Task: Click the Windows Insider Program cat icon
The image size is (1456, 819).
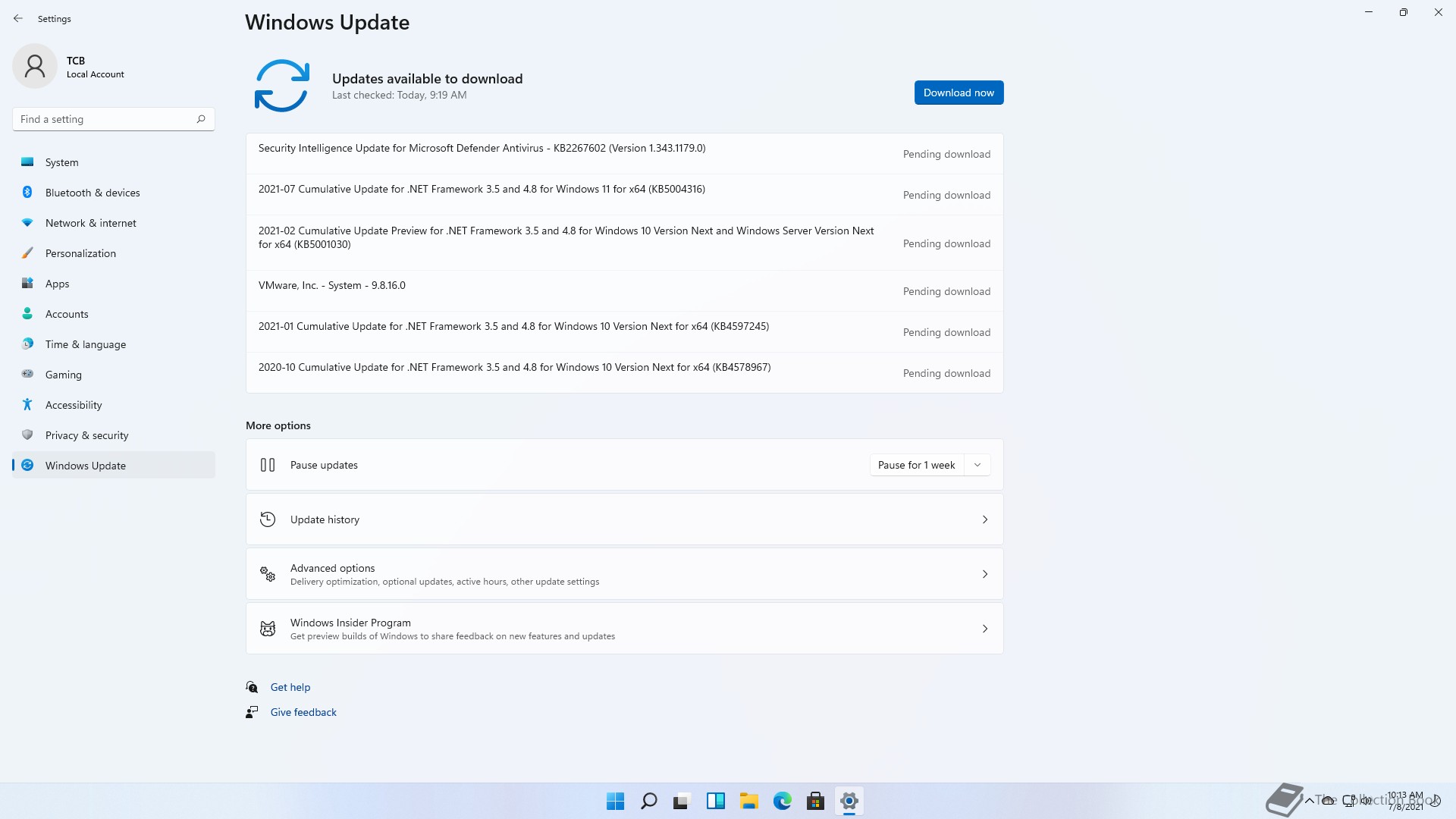Action: coord(268,629)
